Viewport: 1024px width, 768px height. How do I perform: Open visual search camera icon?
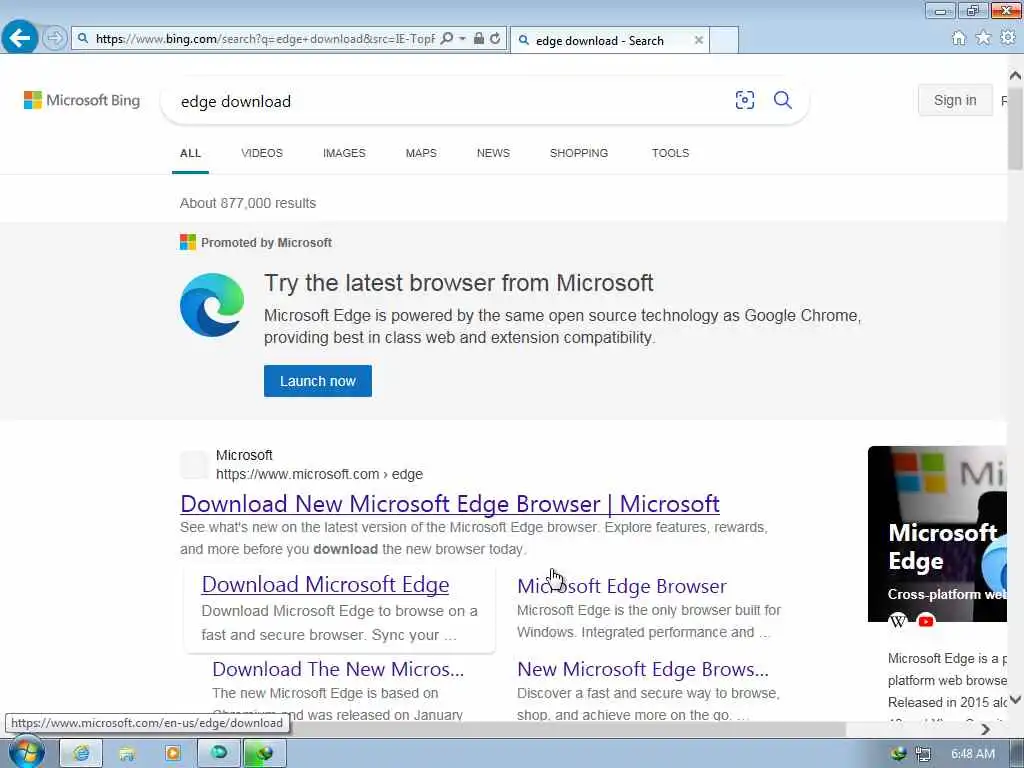tap(744, 100)
